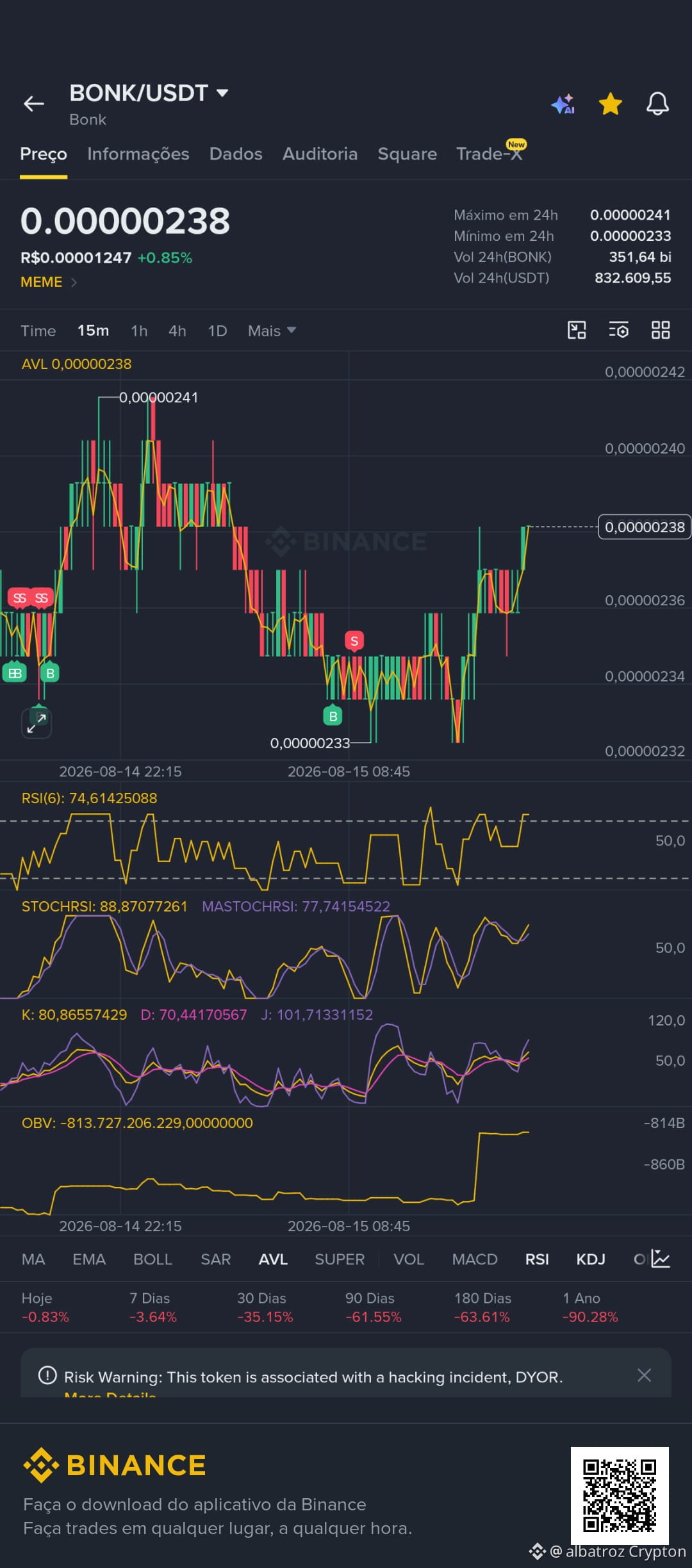Viewport: 692px width, 1568px height.
Task: Tap the current price tag 0,00000238
Action: tap(645, 527)
